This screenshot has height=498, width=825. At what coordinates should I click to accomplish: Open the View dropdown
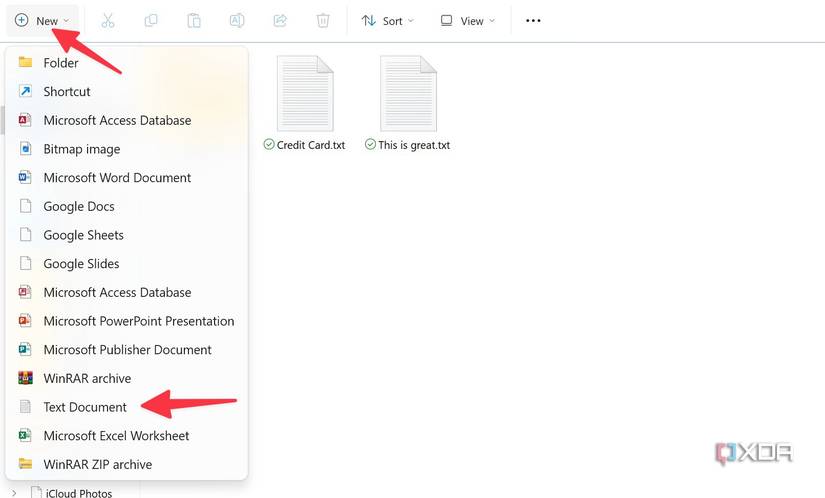[468, 21]
